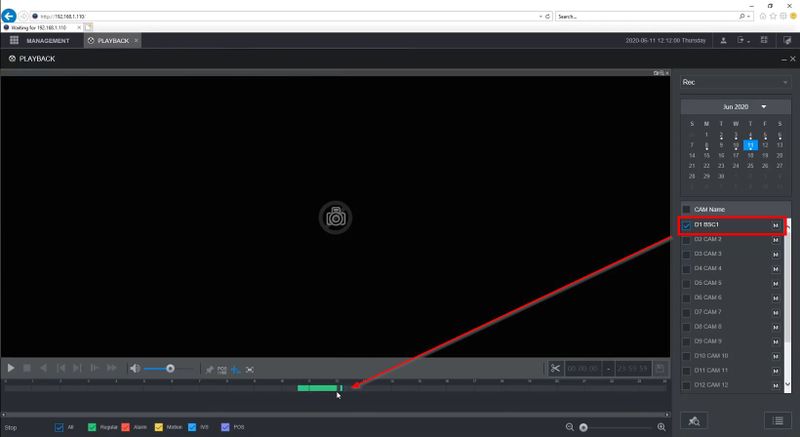Check the D4 CAM 4 camera checkbox
800x437 pixels.
(686, 269)
